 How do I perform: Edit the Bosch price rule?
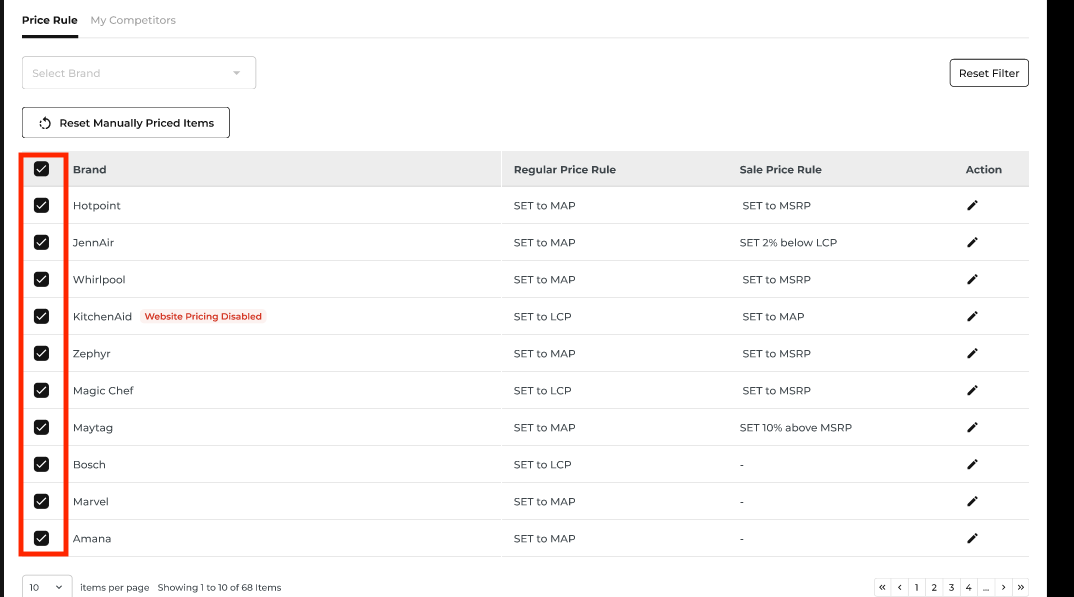[972, 464]
